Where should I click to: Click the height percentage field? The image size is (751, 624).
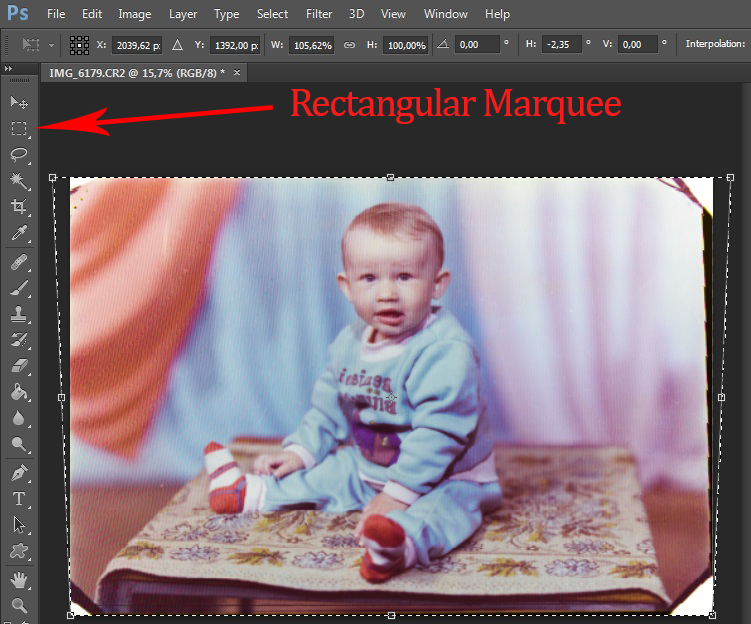pyautogui.click(x=406, y=45)
